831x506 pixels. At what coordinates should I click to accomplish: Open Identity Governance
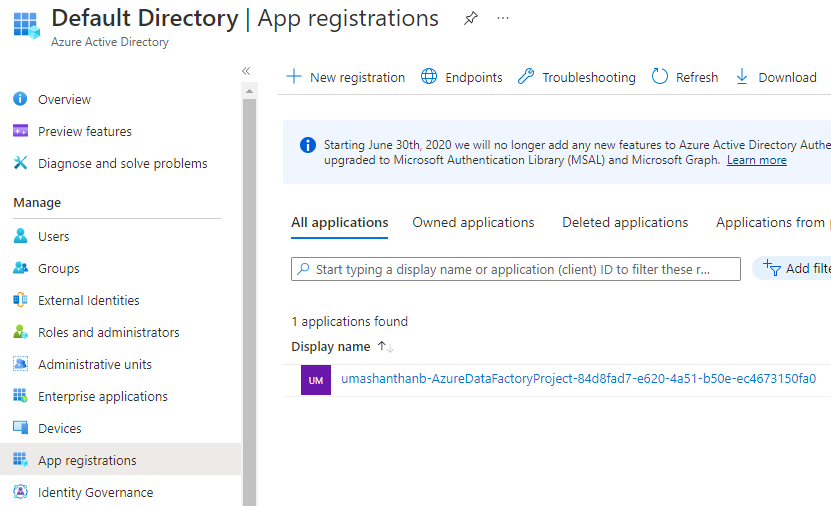tap(95, 492)
